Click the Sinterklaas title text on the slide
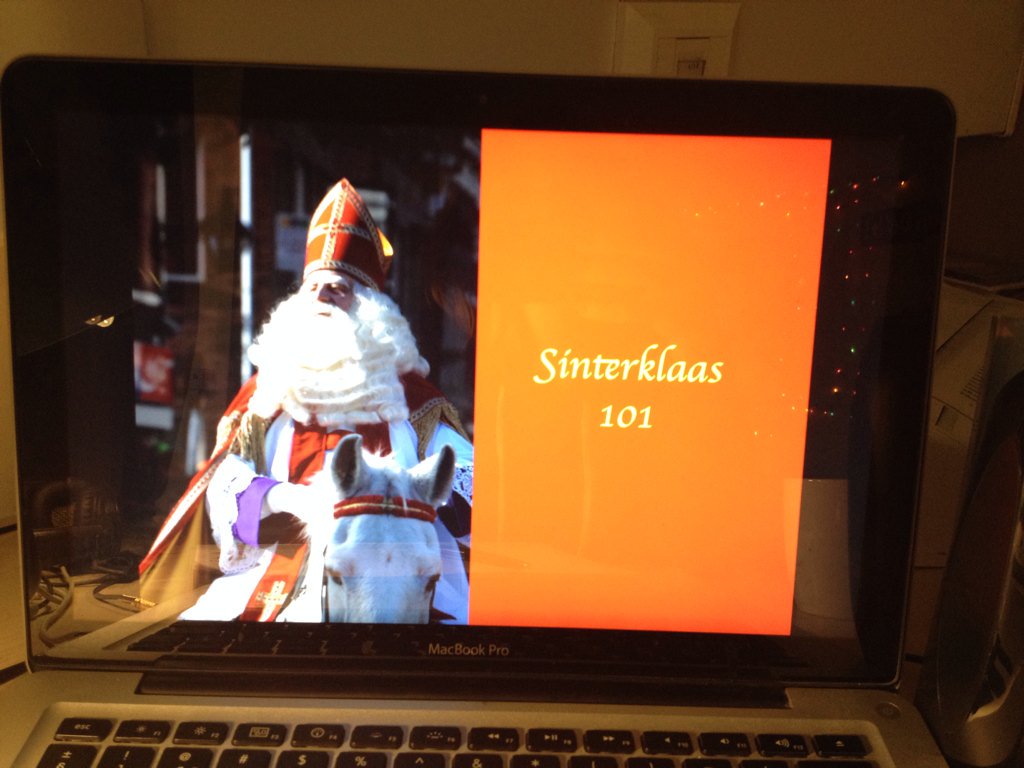The height and width of the screenshot is (768, 1024). tap(627, 369)
